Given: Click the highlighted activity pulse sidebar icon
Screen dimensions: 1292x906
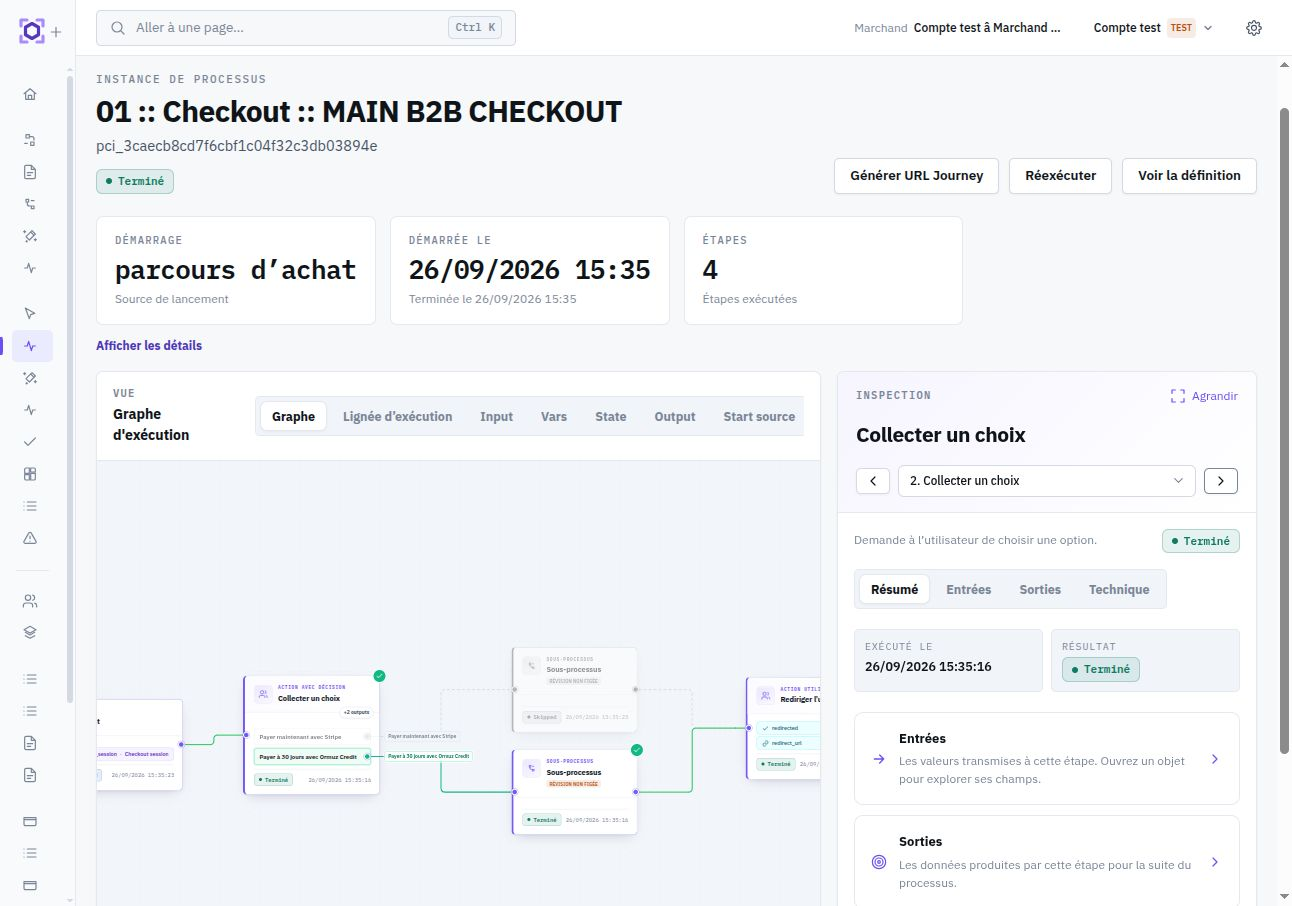Looking at the screenshot, I should click(30, 346).
